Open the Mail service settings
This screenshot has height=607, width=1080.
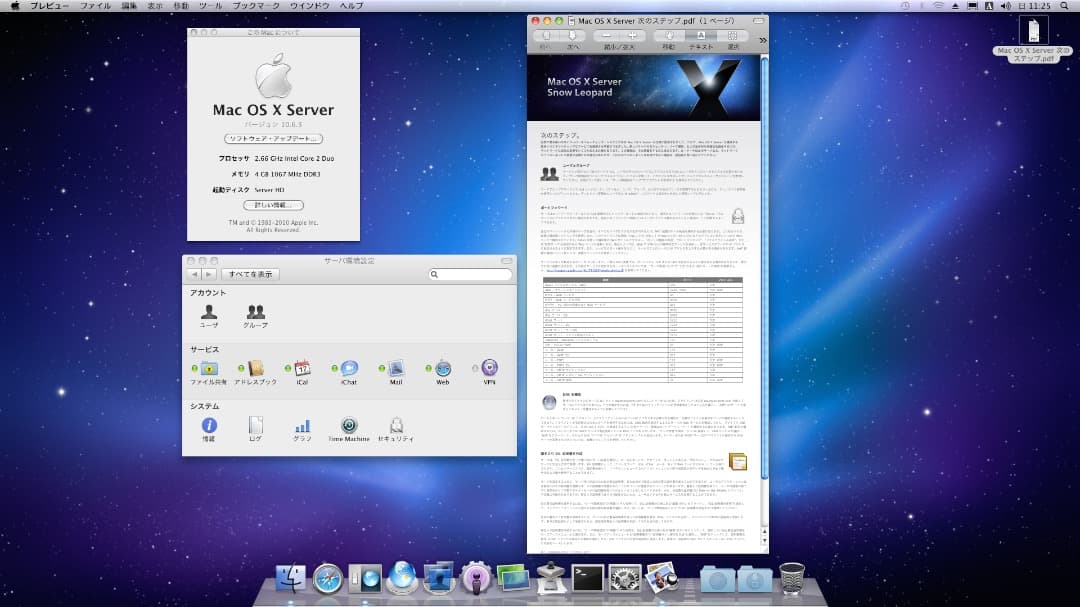pyautogui.click(x=394, y=370)
